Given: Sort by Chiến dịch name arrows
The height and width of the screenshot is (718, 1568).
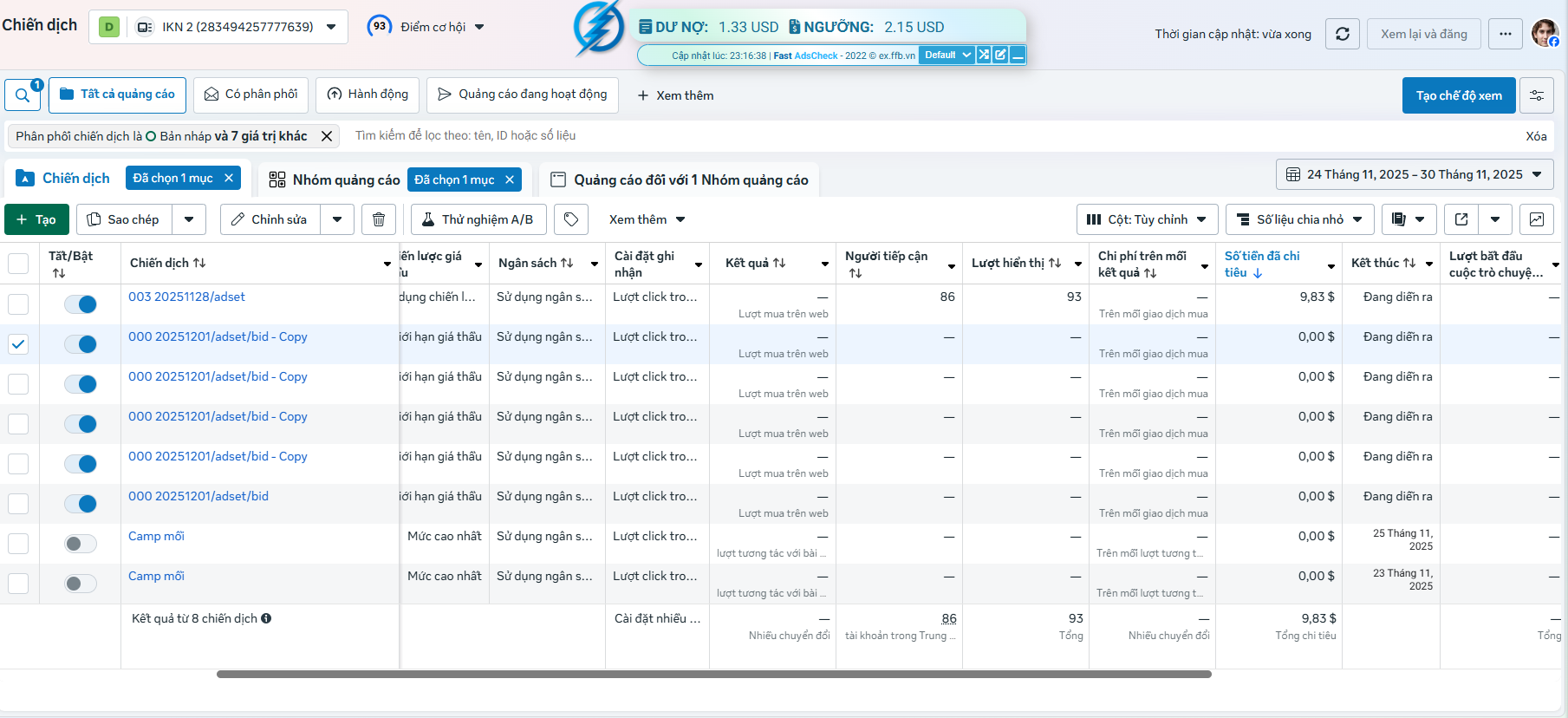Looking at the screenshot, I should coord(199,263).
